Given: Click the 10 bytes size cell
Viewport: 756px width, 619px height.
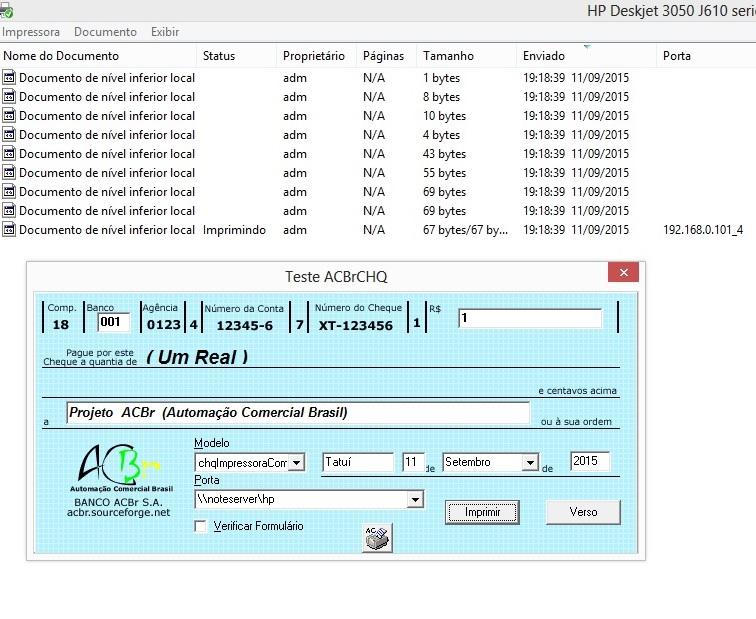Looking at the screenshot, I should coord(445,116).
